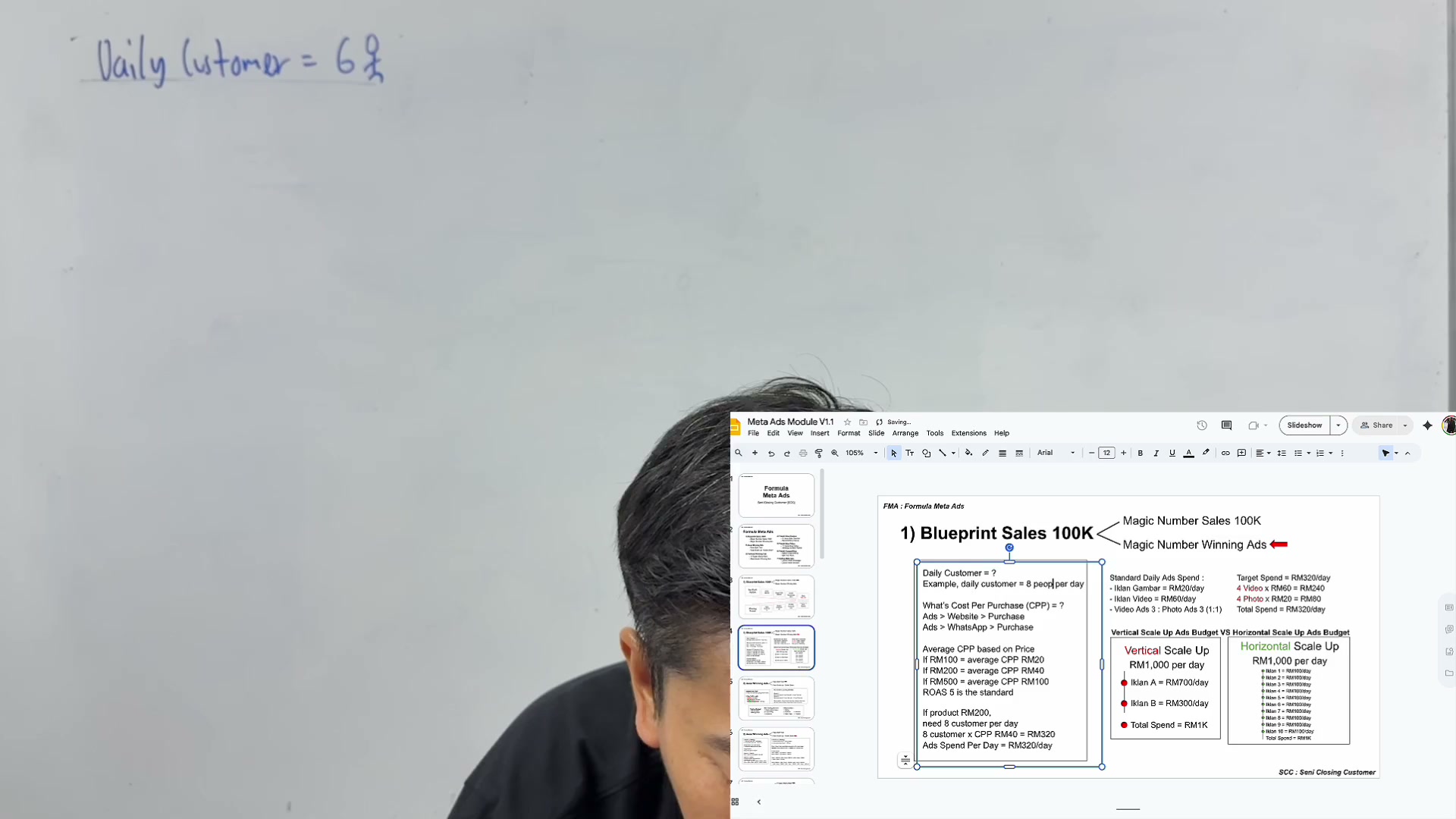Open the Share options dropdown arrow
Viewport: 1456px width, 819px height.
pos(1405,425)
